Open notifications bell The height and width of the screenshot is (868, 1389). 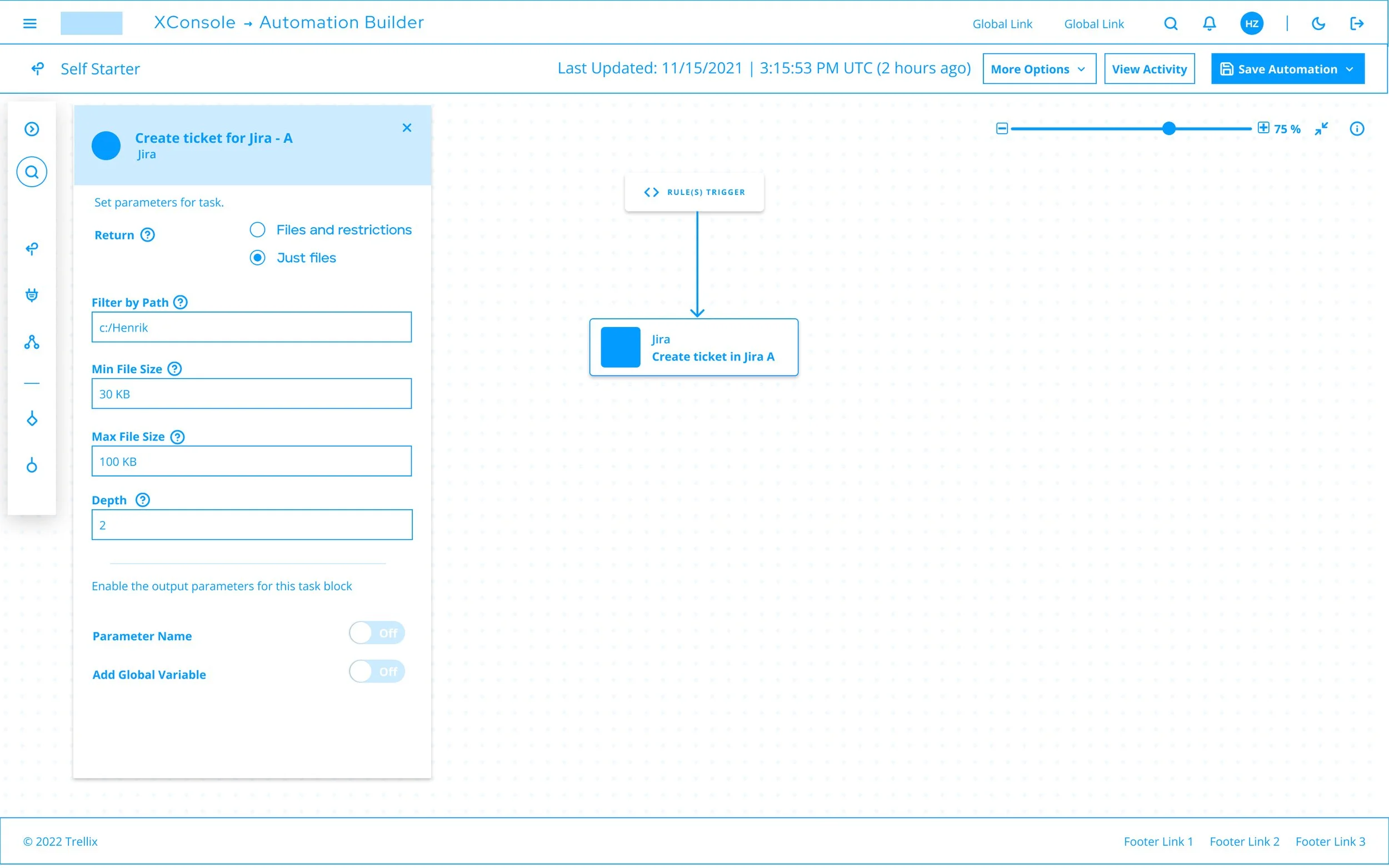click(x=1210, y=23)
